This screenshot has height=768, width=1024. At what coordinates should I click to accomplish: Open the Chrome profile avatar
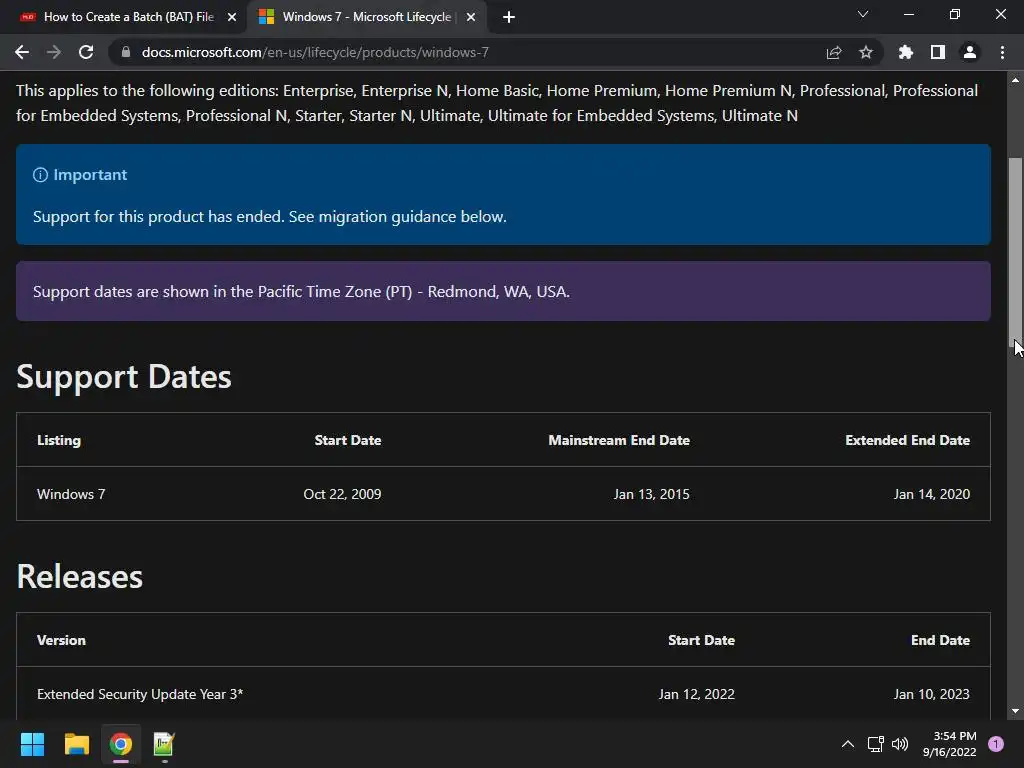point(970,52)
